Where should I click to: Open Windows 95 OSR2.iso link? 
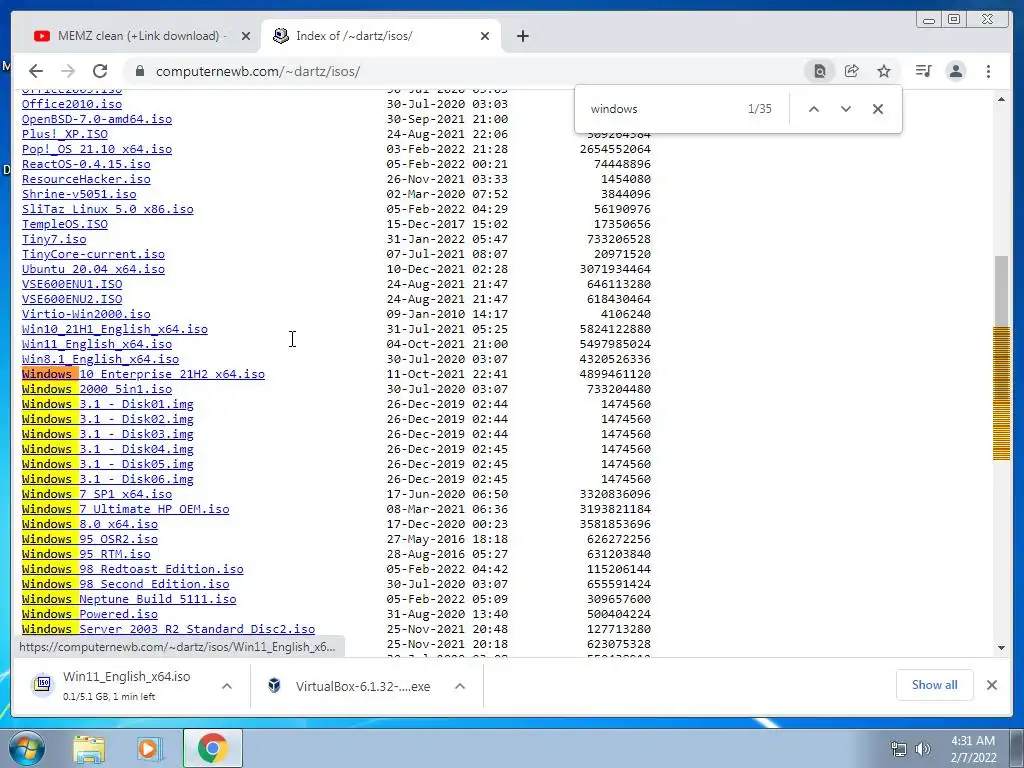click(x=90, y=539)
